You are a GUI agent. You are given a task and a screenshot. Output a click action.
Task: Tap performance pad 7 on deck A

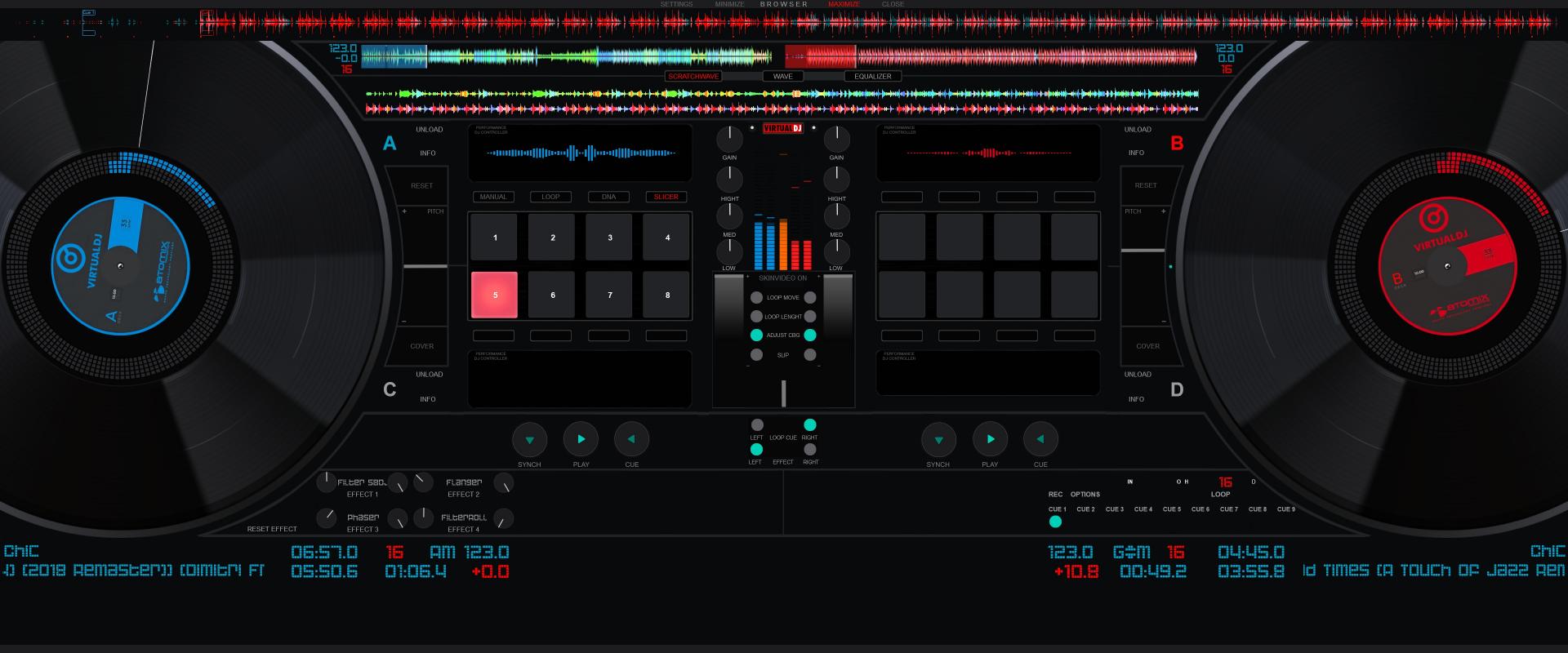coord(609,295)
